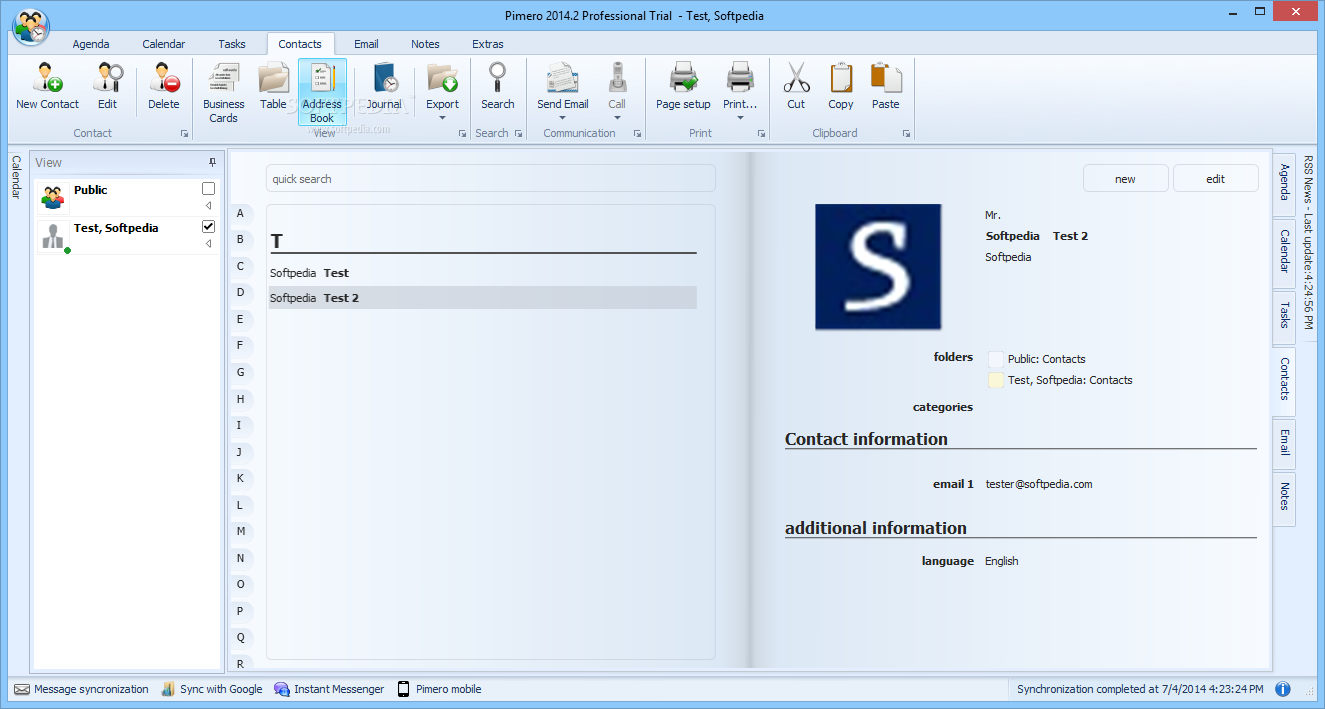Open Contact group dialog launcher

pyautogui.click(x=184, y=133)
